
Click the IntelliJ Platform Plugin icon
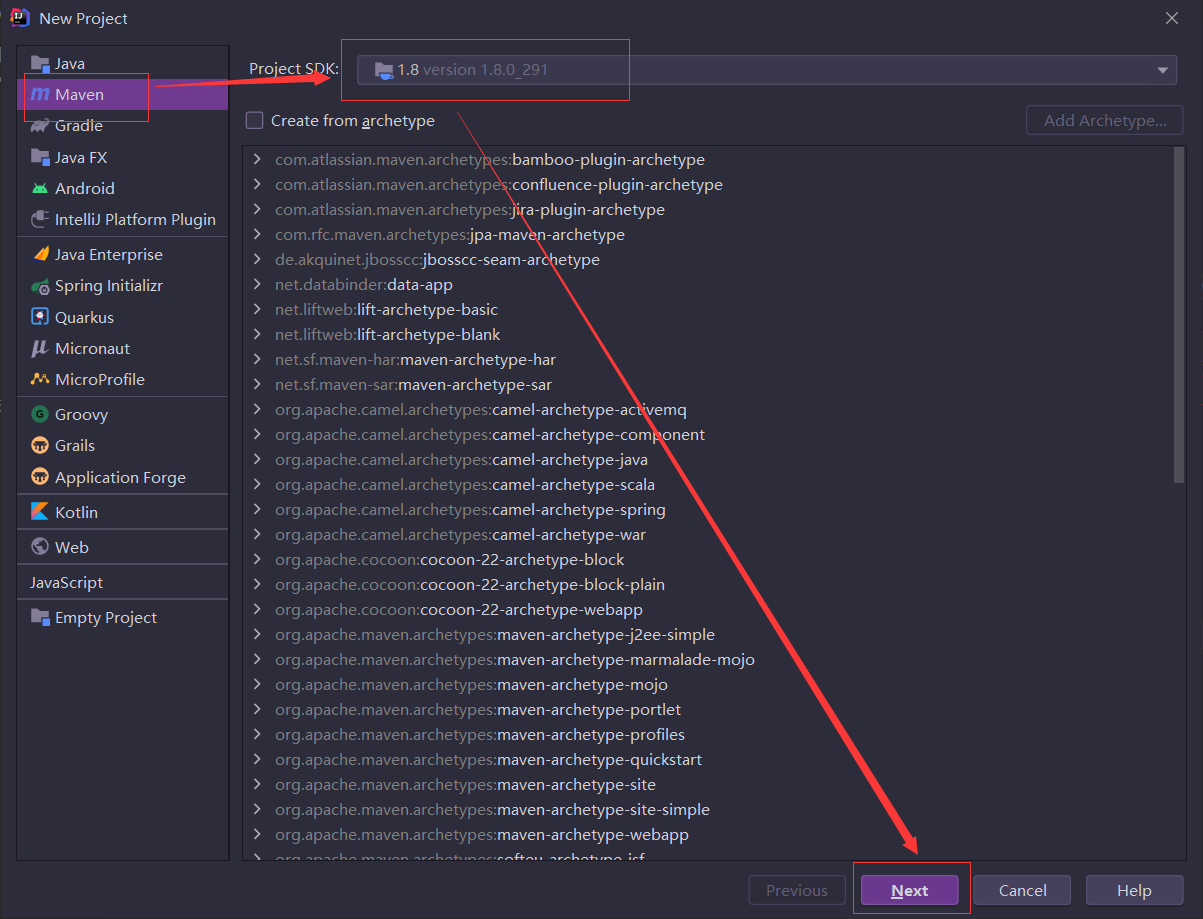coord(40,219)
